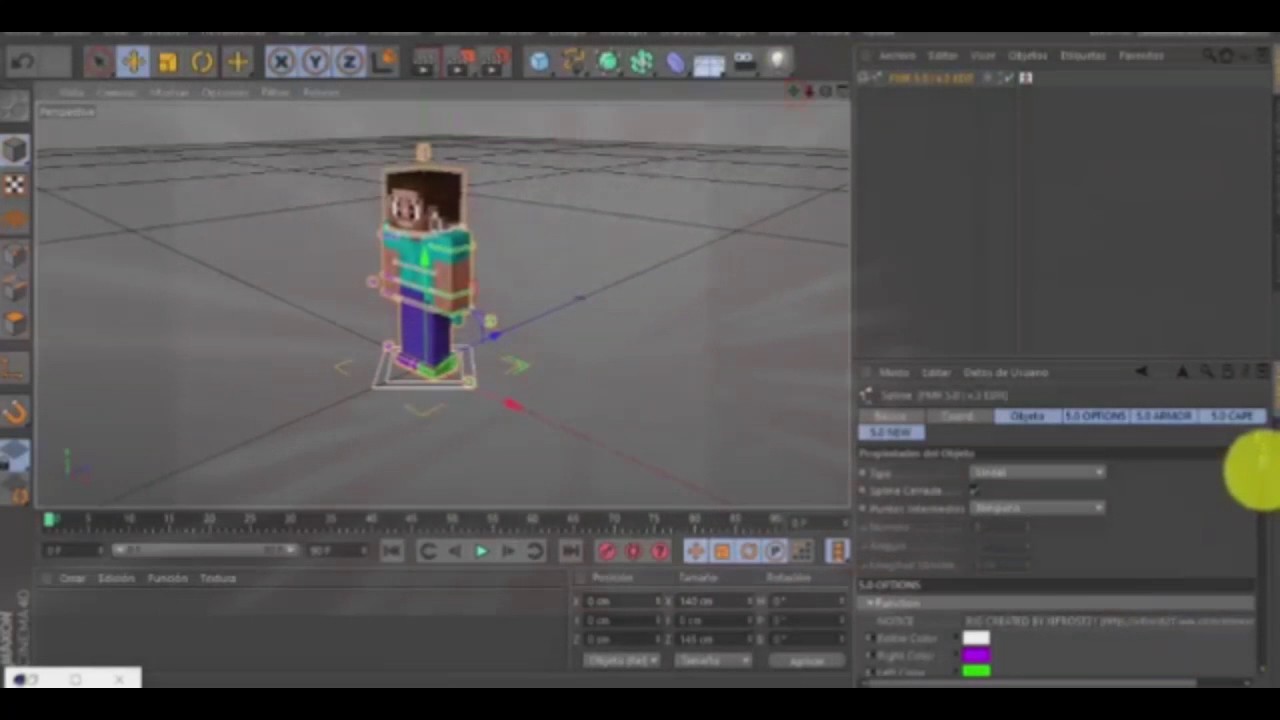Viewport: 1280px width, 720px height.
Task: Click the Perspectiva viewport label
Action: pyautogui.click(x=67, y=112)
